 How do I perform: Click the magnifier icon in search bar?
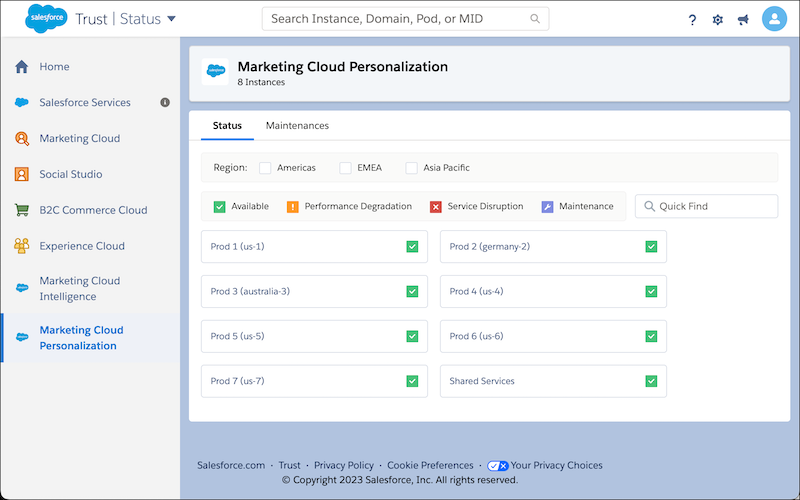535,19
